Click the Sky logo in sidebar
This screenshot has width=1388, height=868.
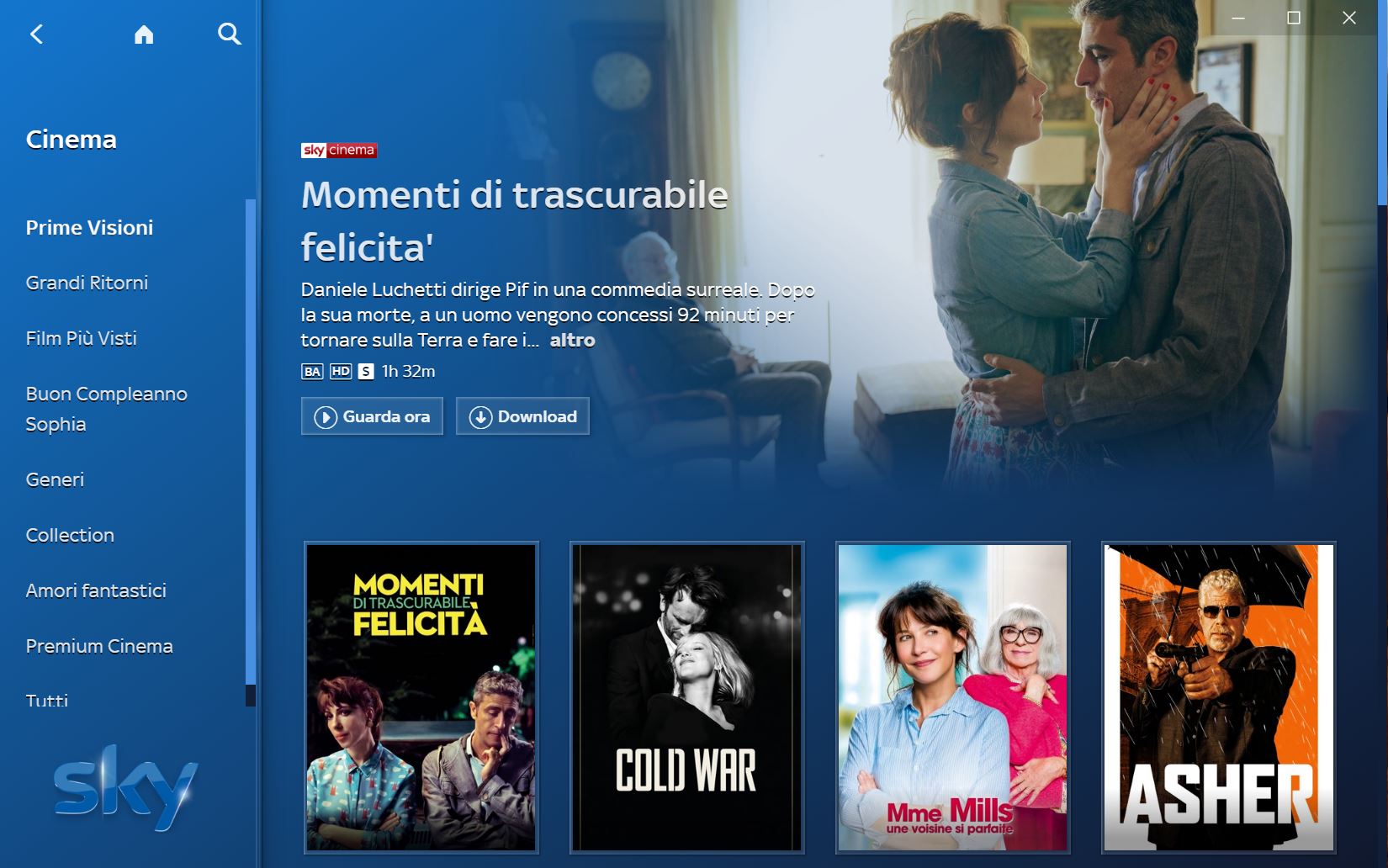pyautogui.click(x=126, y=787)
